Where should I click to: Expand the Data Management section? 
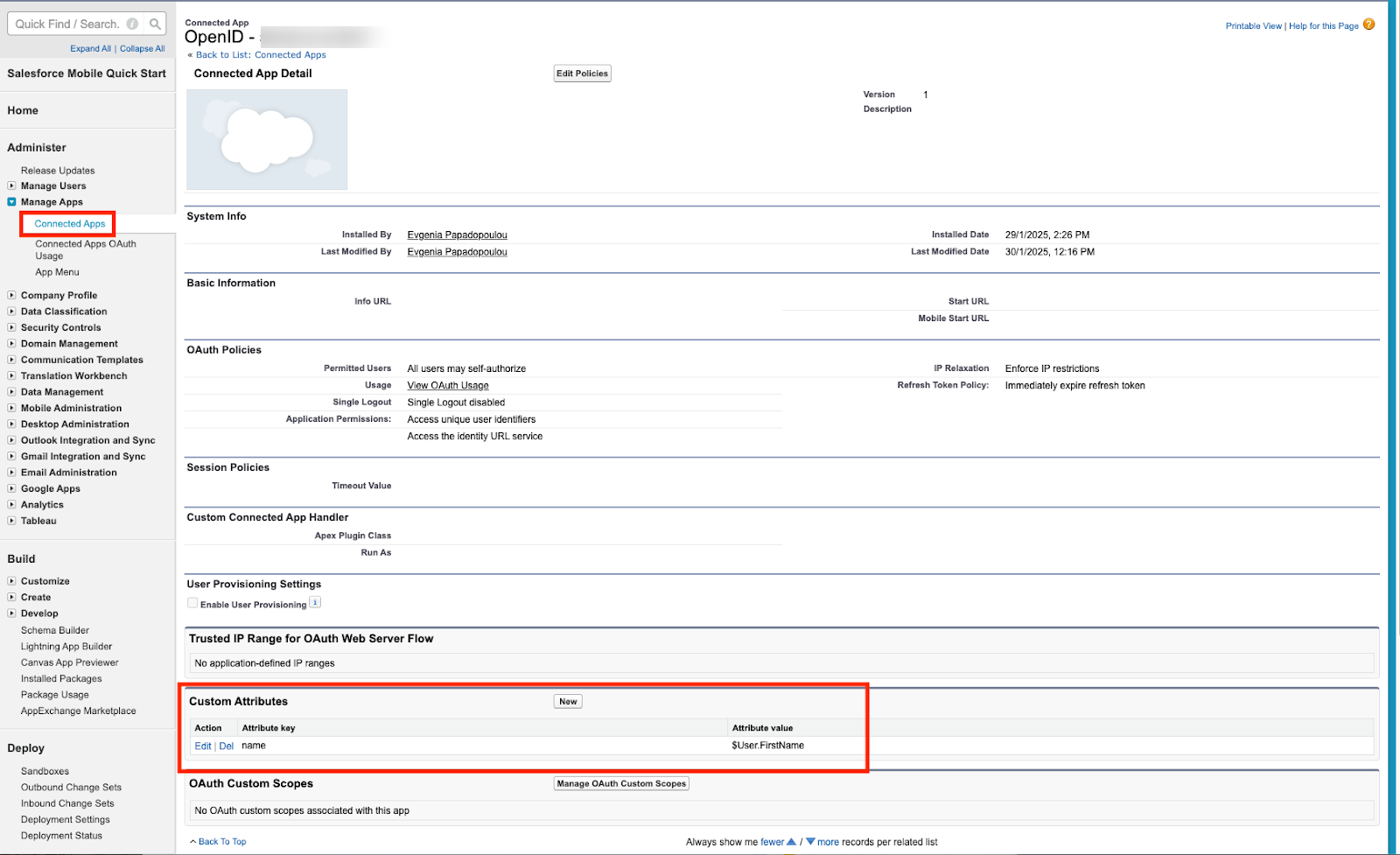click(x=11, y=391)
